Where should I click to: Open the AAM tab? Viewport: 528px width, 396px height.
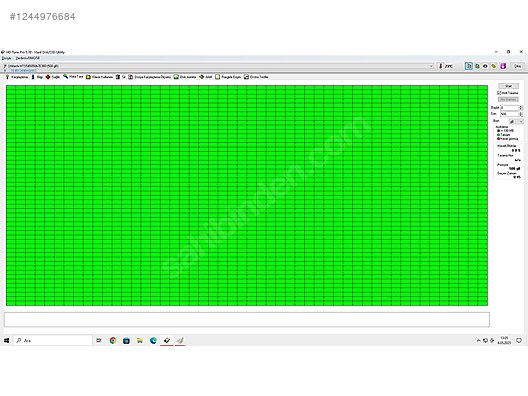(x=206, y=77)
